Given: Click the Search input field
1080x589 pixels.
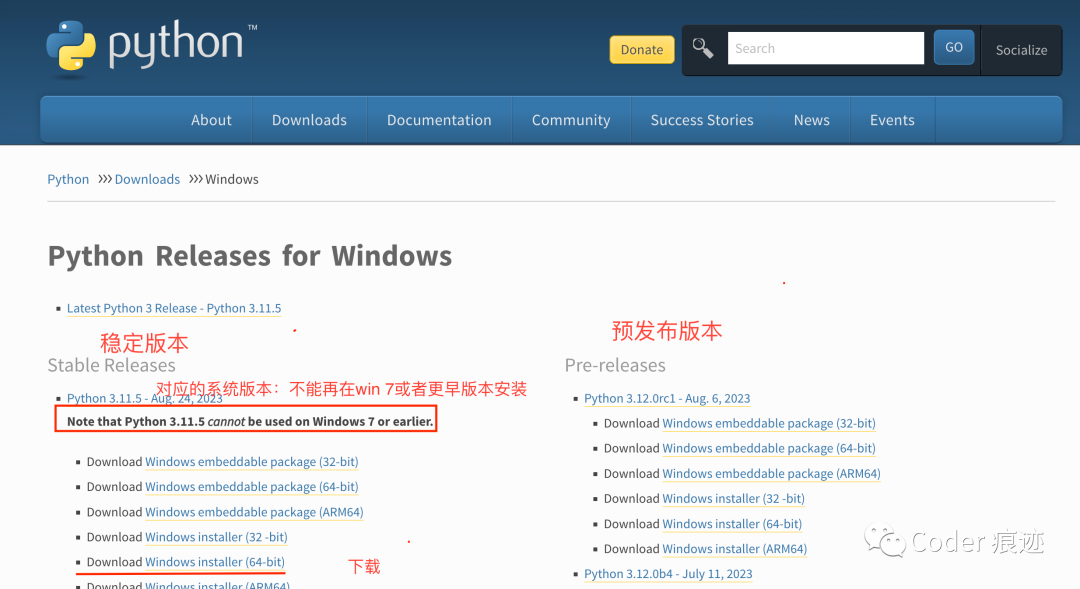Looking at the screenshot, I should point(826,47).
